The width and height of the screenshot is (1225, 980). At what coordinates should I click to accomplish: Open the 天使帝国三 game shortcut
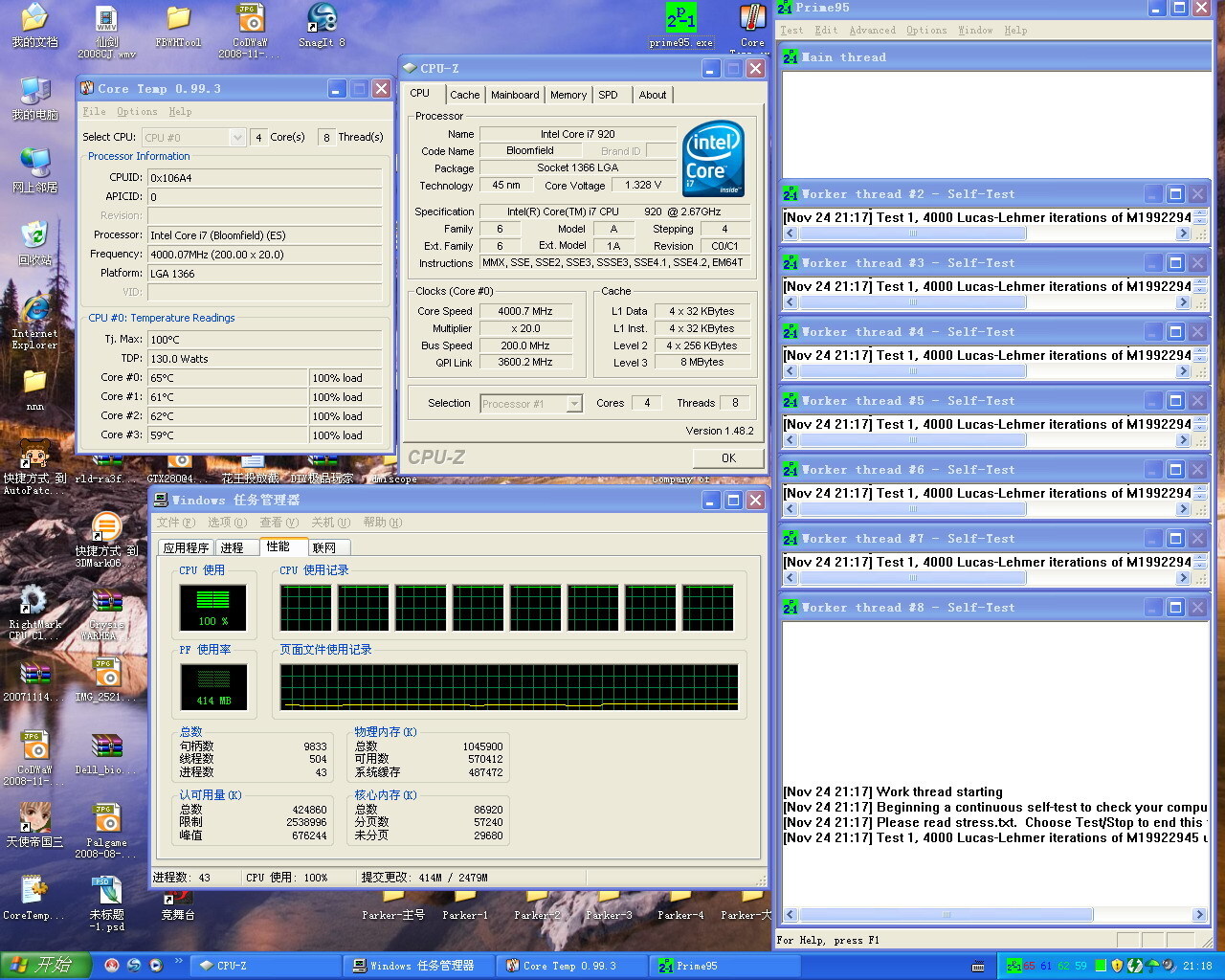[x=34, y=818]
